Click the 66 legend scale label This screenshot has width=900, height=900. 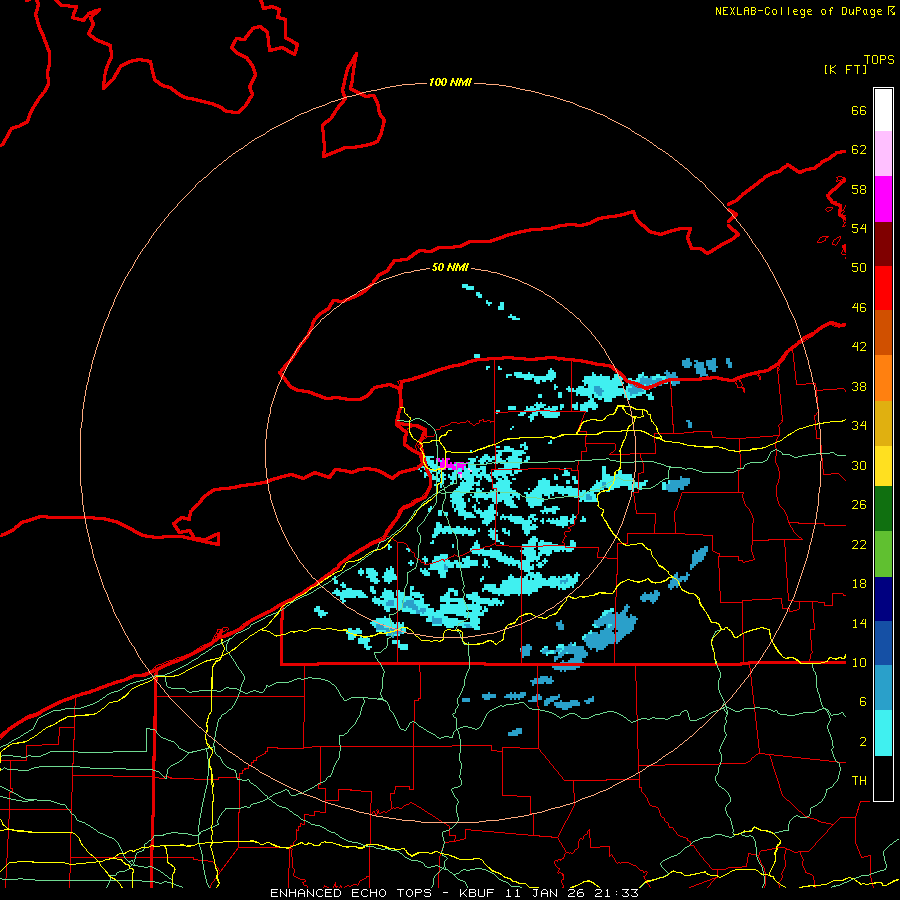point(859,110)
